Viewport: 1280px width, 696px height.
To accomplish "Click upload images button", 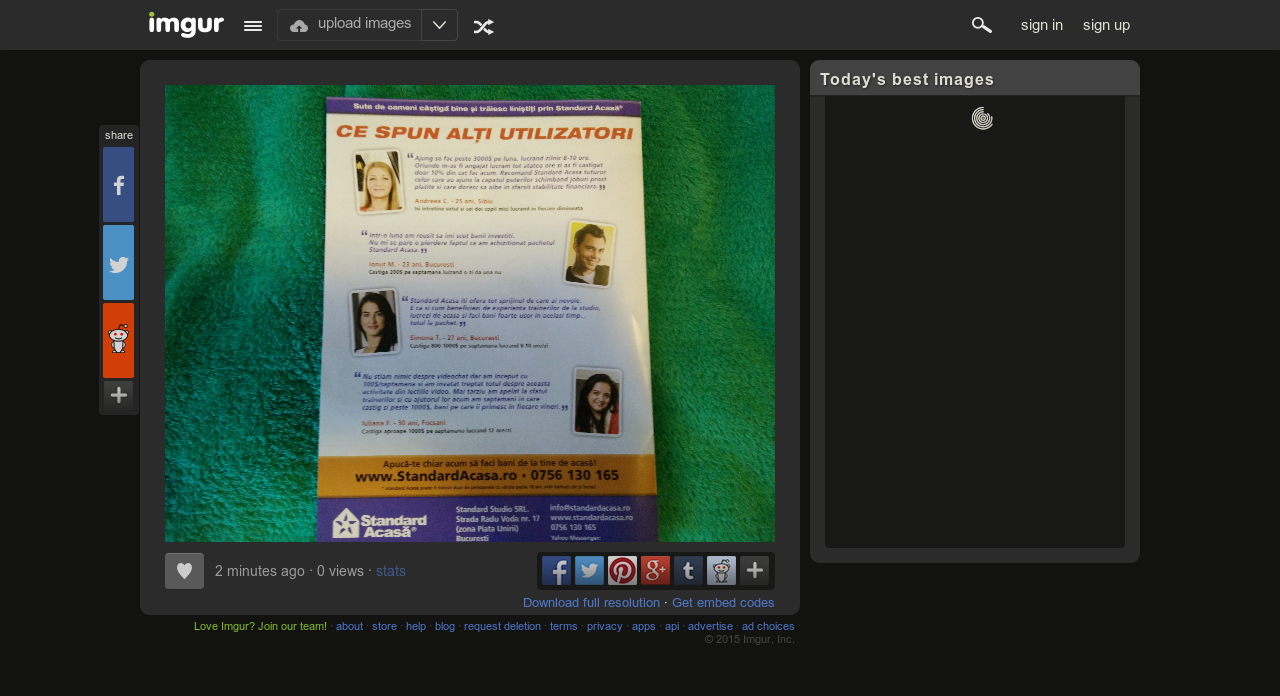I will tap(350, 25).
